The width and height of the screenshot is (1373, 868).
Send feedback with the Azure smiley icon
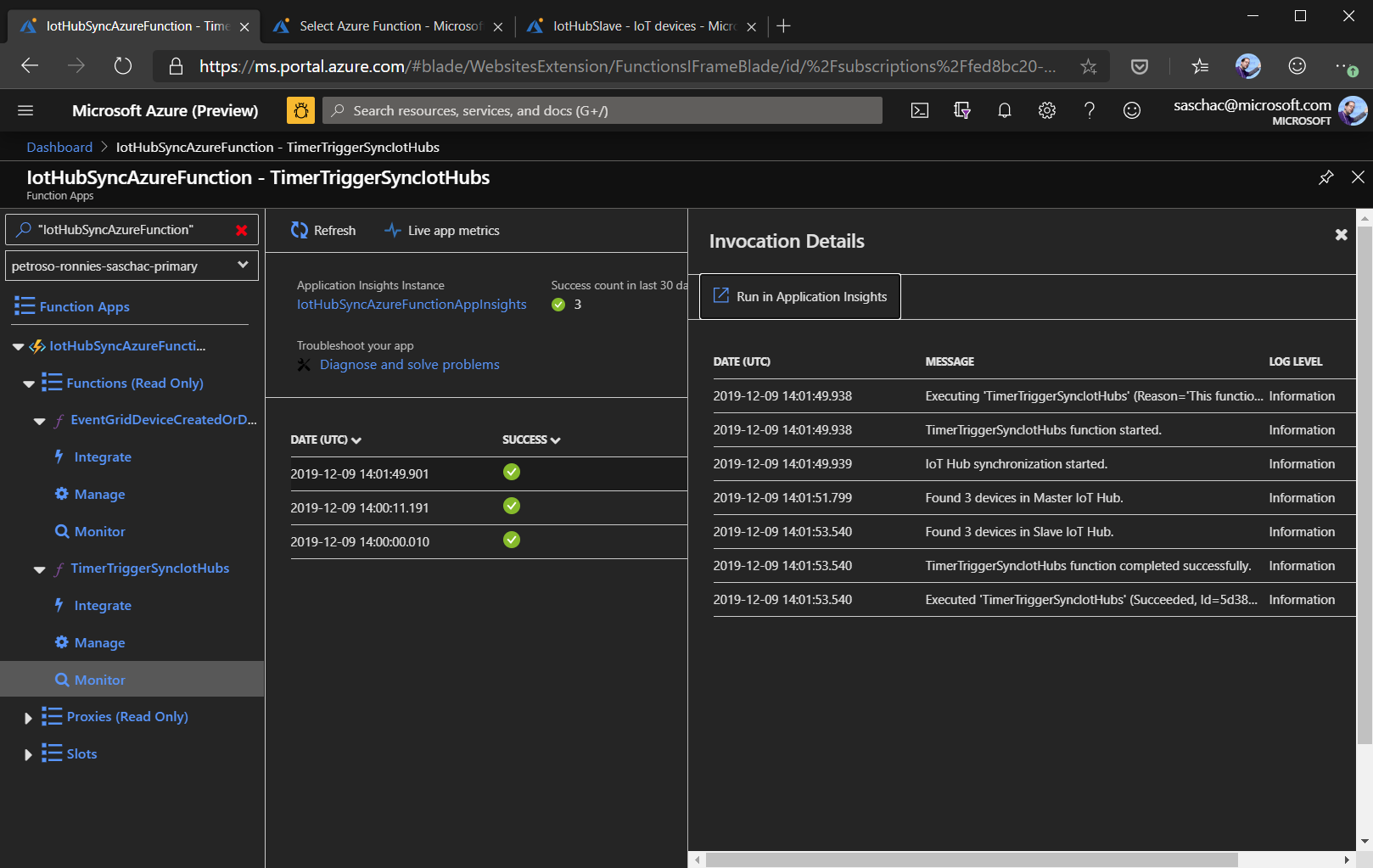(1132, 110)
